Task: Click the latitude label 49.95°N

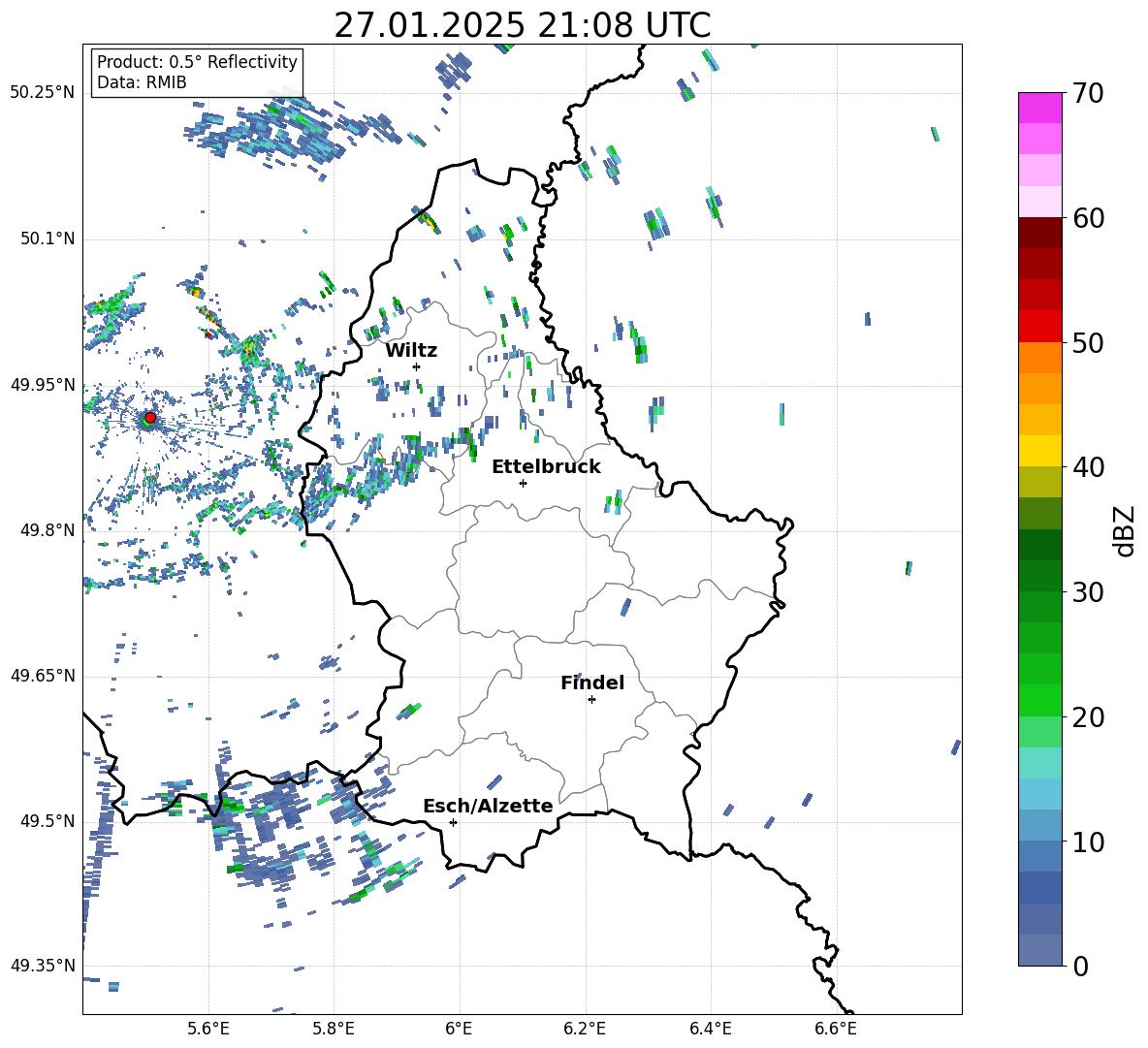Action: [43, 385]
